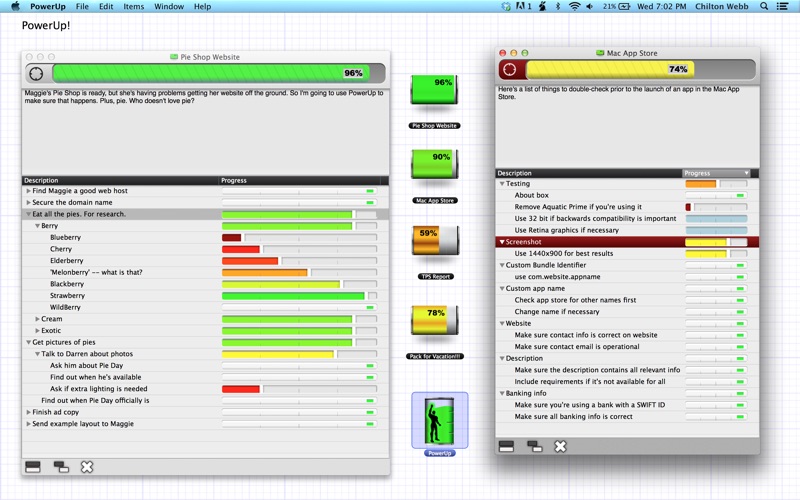Open Notification Center list icon

pyautogui.click(x=783, y=6)
